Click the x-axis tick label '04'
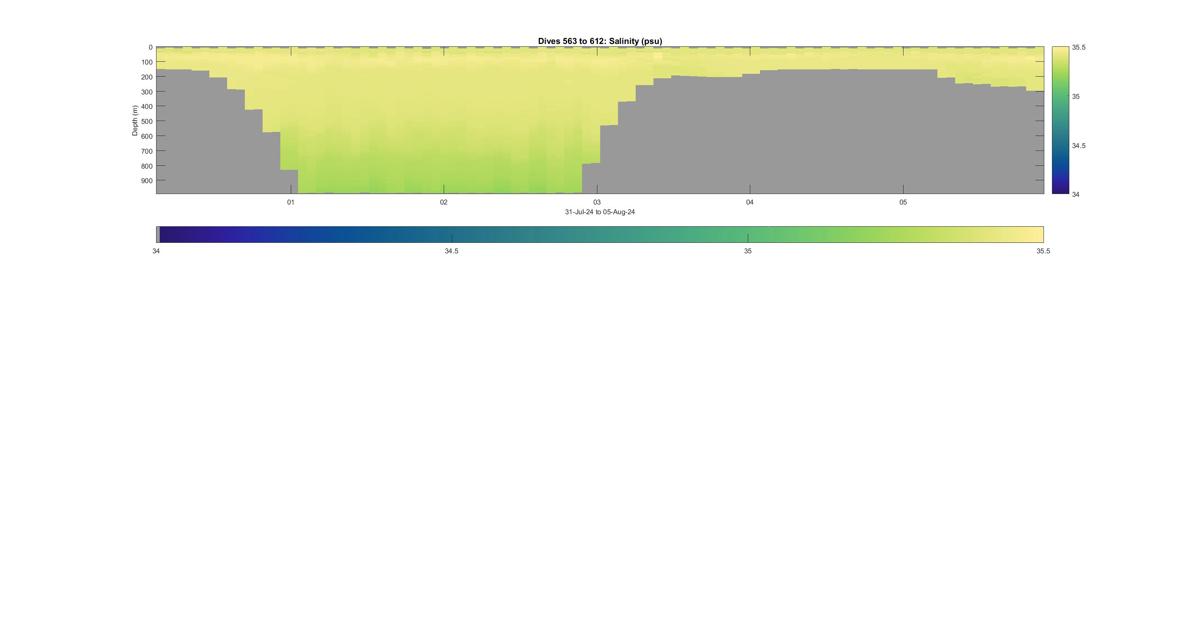This screenshot has height=622, width=1200. click(750, 202)
